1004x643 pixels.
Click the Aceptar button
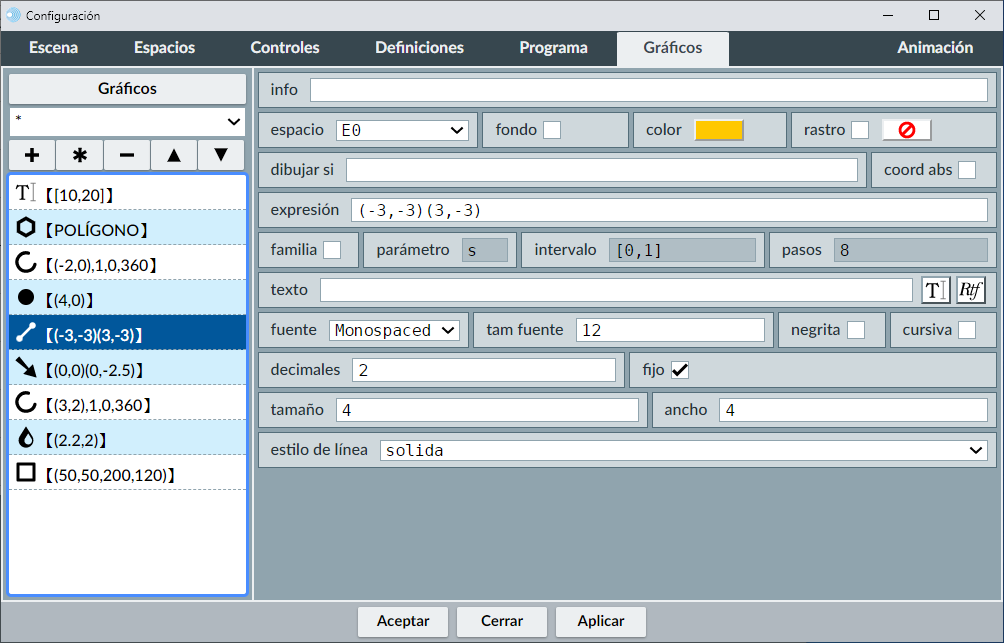(x=403, y=621)
